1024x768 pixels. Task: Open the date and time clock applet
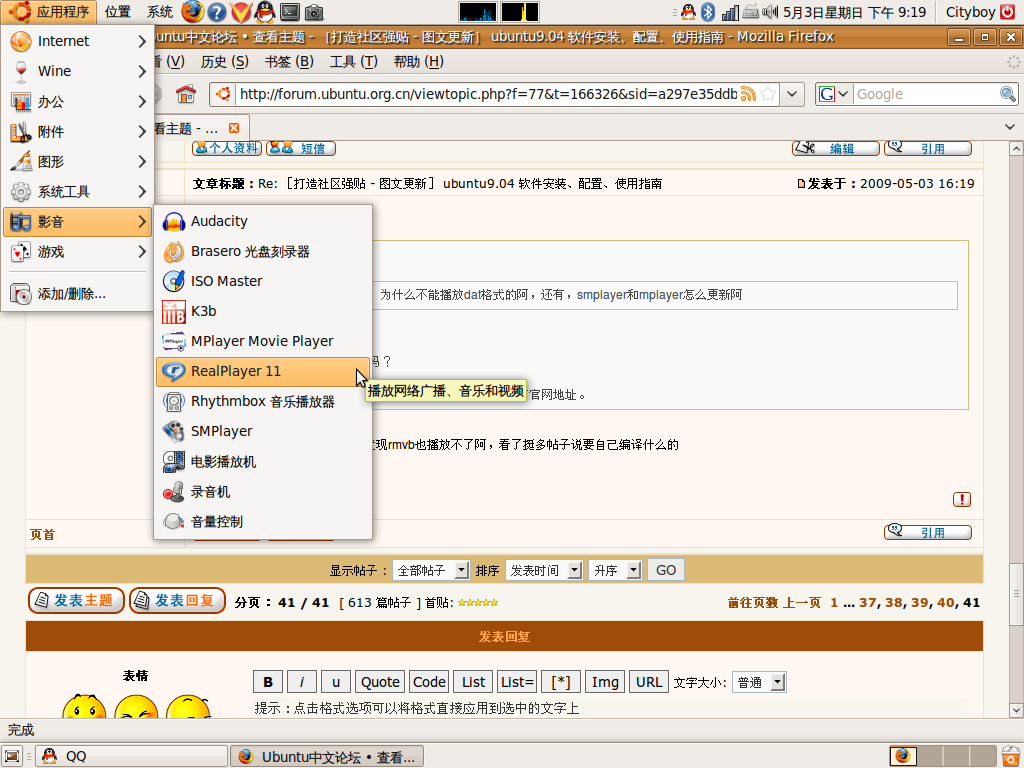click(854, 12)
